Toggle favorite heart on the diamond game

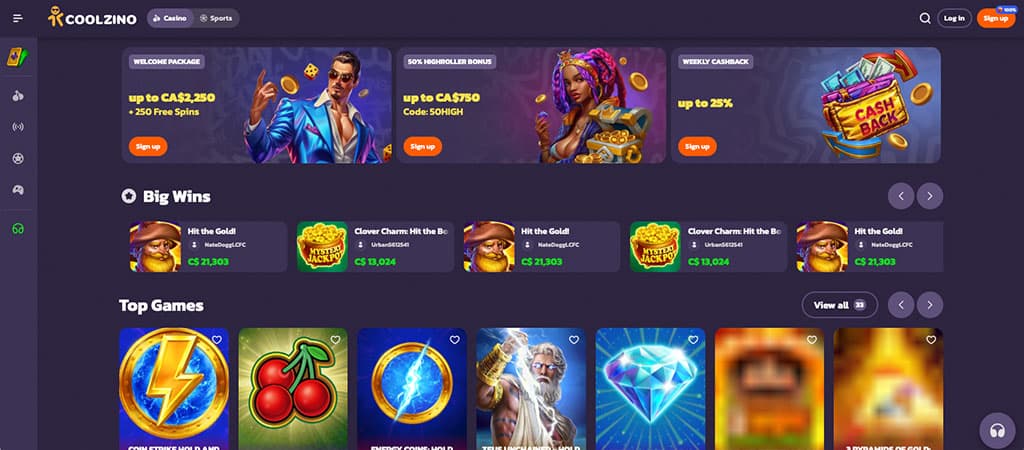pos(693,340)
